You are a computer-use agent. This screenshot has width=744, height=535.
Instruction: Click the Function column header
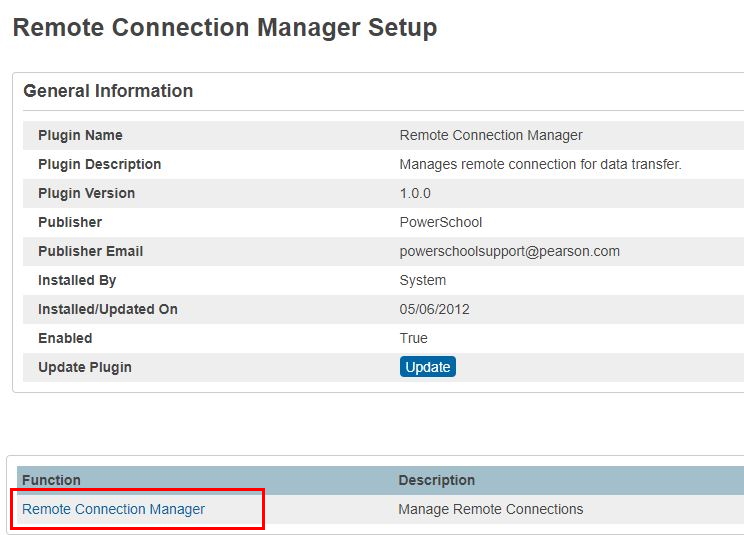[51, 480]
